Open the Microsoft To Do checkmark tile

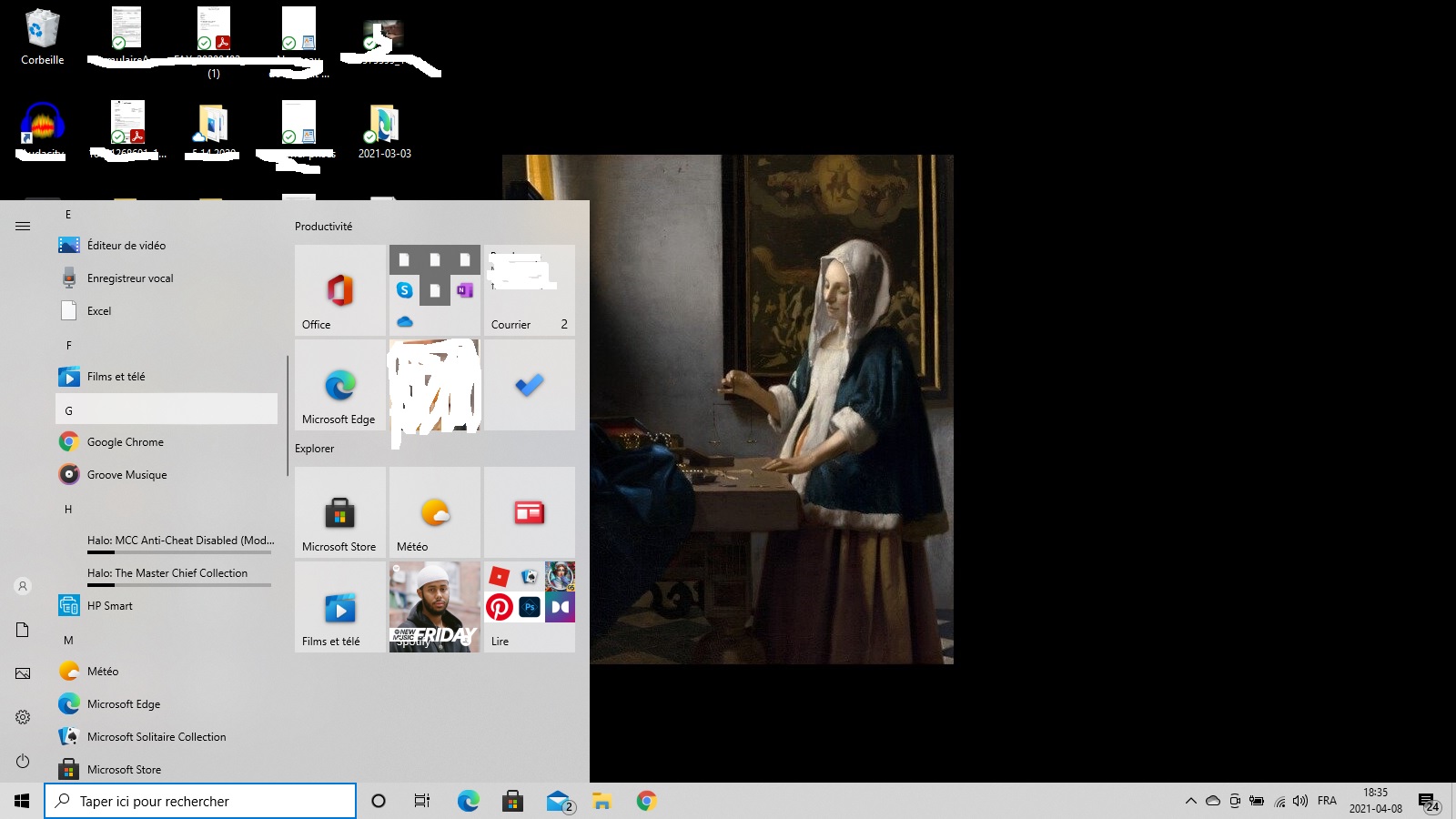point(530,385)
